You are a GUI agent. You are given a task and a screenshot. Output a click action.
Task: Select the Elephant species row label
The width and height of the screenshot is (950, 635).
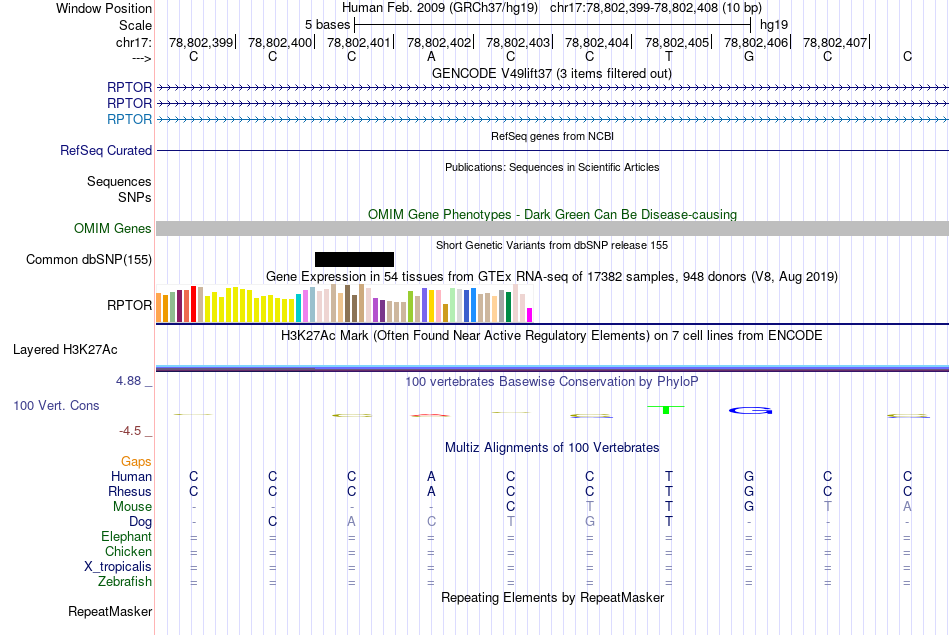[x=126, y=536]
